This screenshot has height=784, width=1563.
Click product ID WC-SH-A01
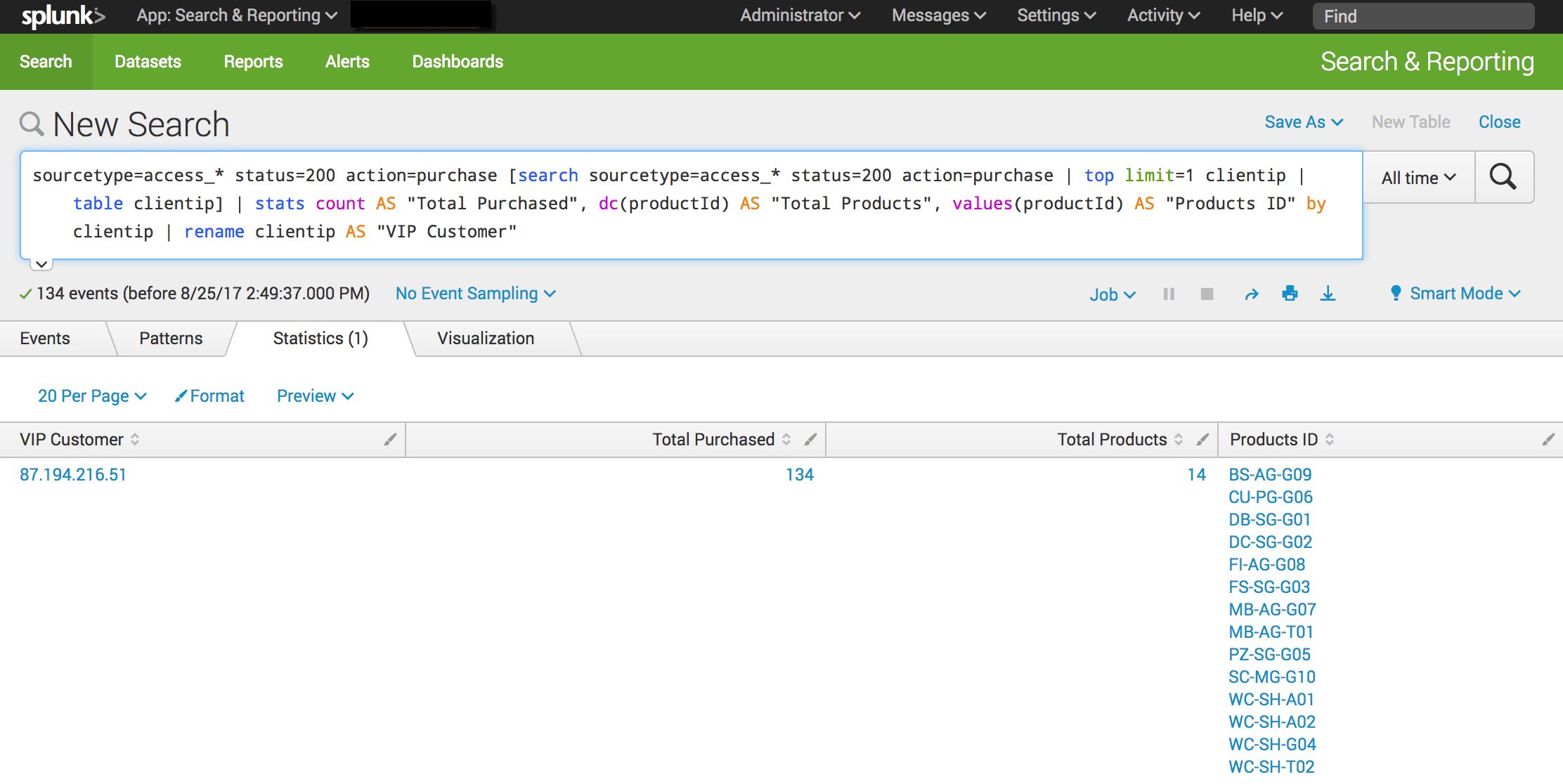point(1271,700)
